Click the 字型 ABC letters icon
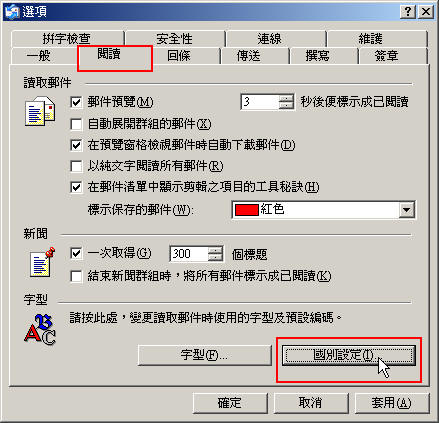The image size is (439, 423). (40, 329)
